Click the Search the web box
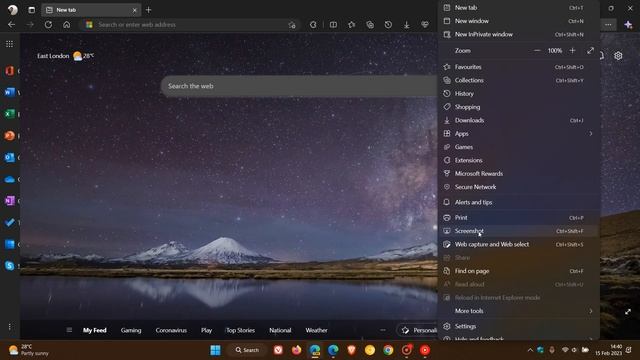This screenshot has width=640, height=360. tap(300, 86)
